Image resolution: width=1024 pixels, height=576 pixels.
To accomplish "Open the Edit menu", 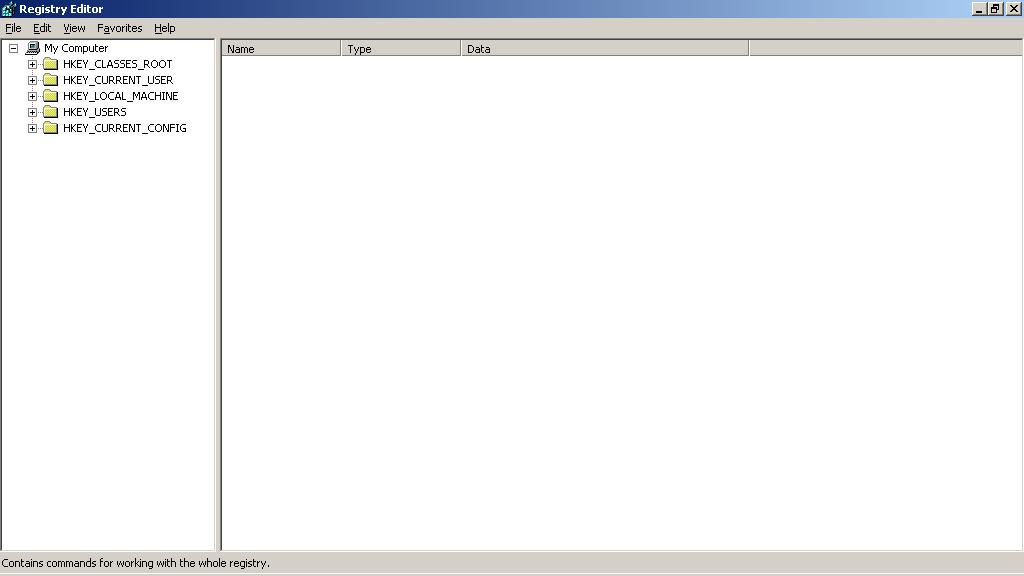I will click(42, 28).
